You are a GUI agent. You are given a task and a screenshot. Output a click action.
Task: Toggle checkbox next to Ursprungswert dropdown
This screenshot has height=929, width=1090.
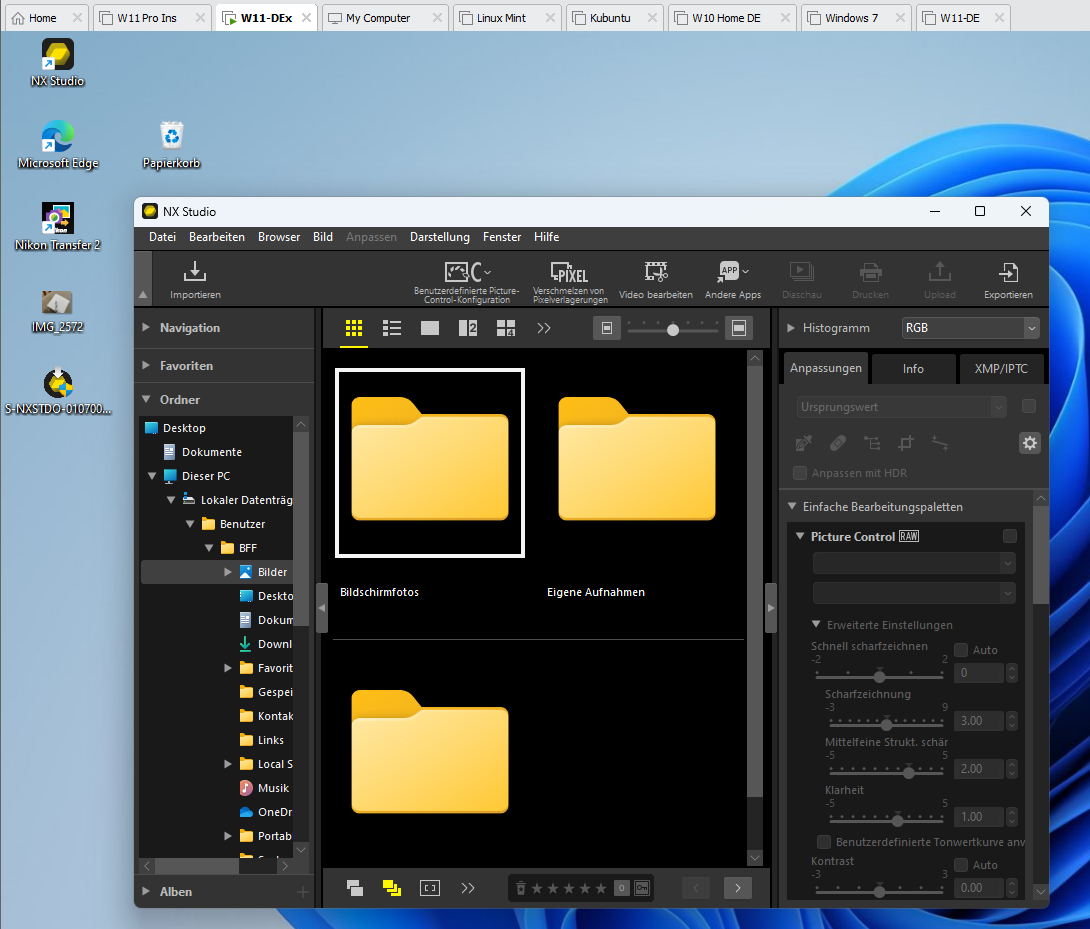pos(1029,406)
